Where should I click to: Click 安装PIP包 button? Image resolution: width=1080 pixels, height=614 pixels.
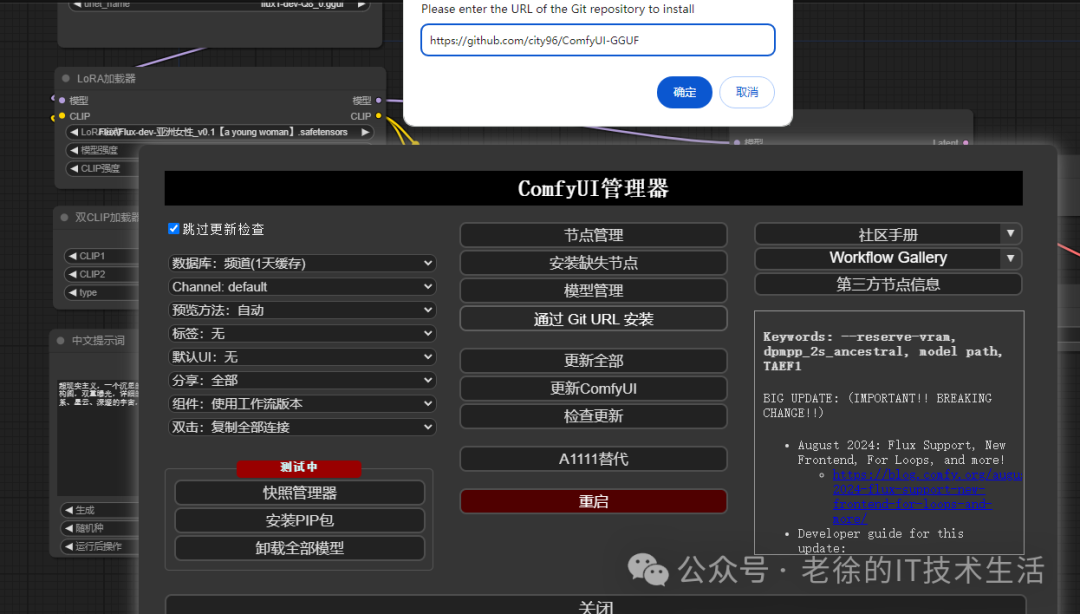click(300, 520)
